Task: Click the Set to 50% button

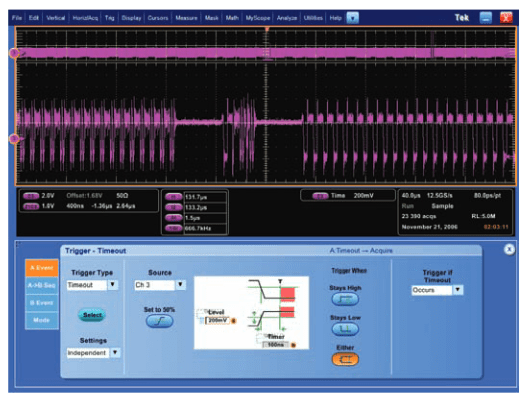Action: pyautogui.click(x=160, y=321)
